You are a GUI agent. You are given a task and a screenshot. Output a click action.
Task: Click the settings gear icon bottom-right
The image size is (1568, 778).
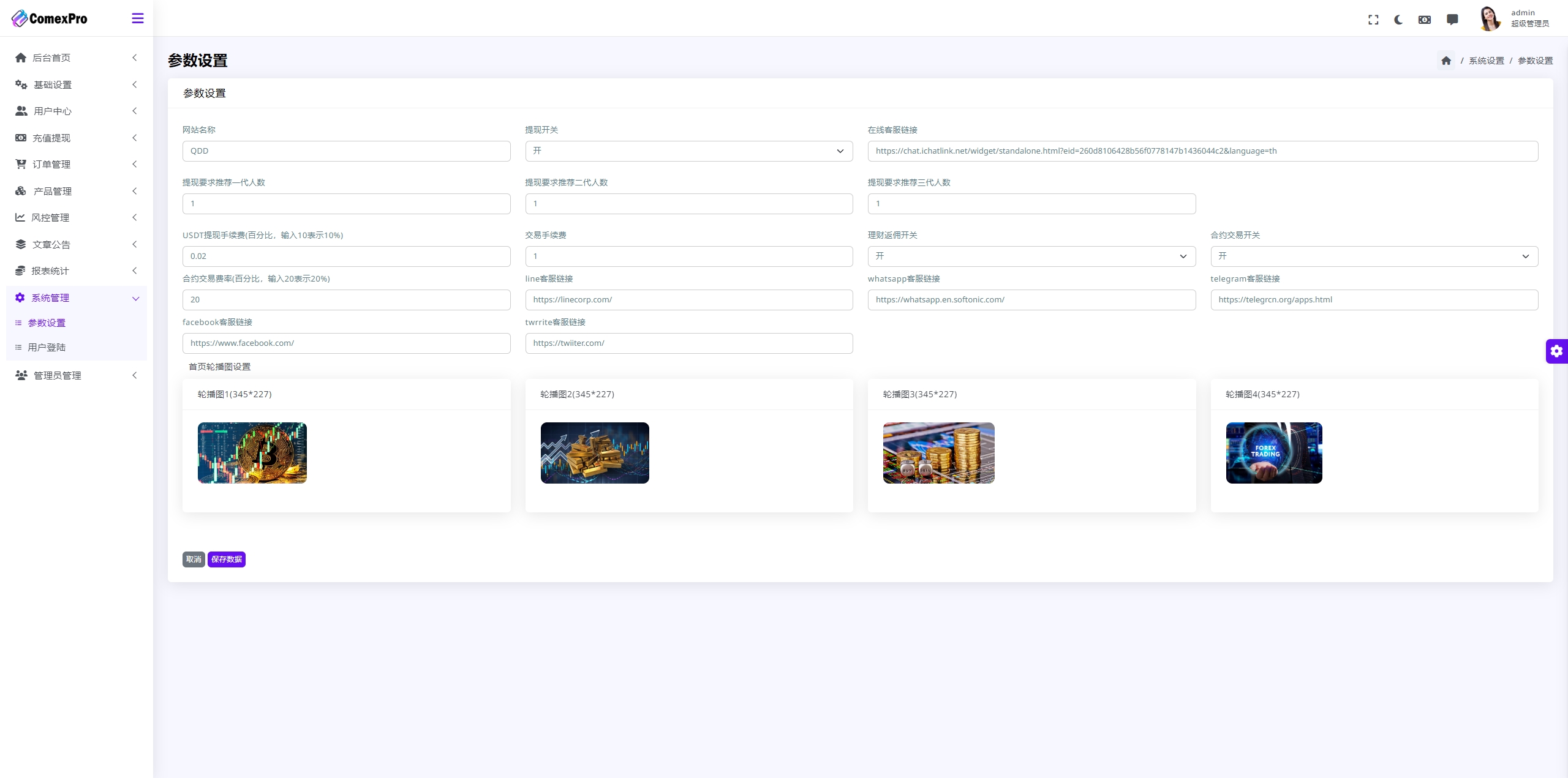click(x=1557, y=351)
